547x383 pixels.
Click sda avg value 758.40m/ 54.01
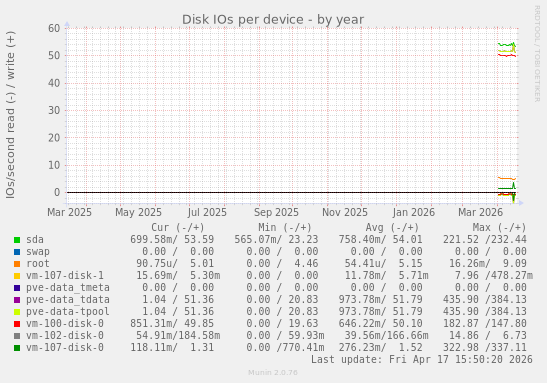(381, 240)
